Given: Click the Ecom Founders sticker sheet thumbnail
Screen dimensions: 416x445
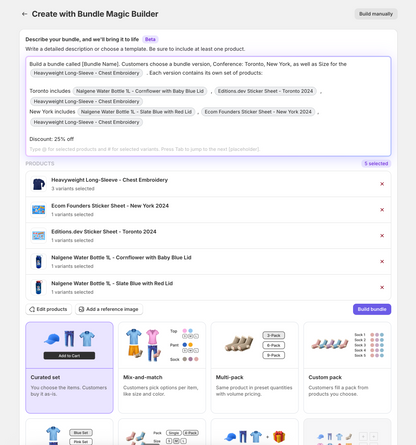Looking at the screenshot, I should (39, 210).
